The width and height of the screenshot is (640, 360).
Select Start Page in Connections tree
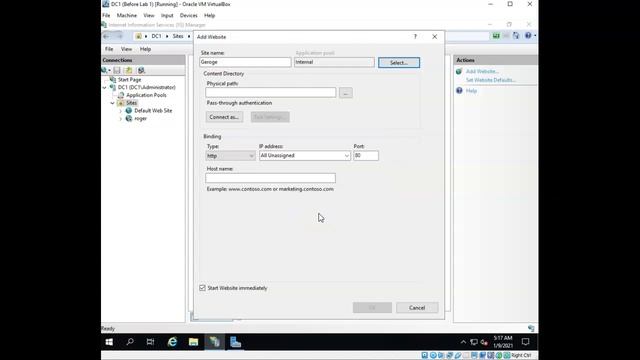pos(129,80)
